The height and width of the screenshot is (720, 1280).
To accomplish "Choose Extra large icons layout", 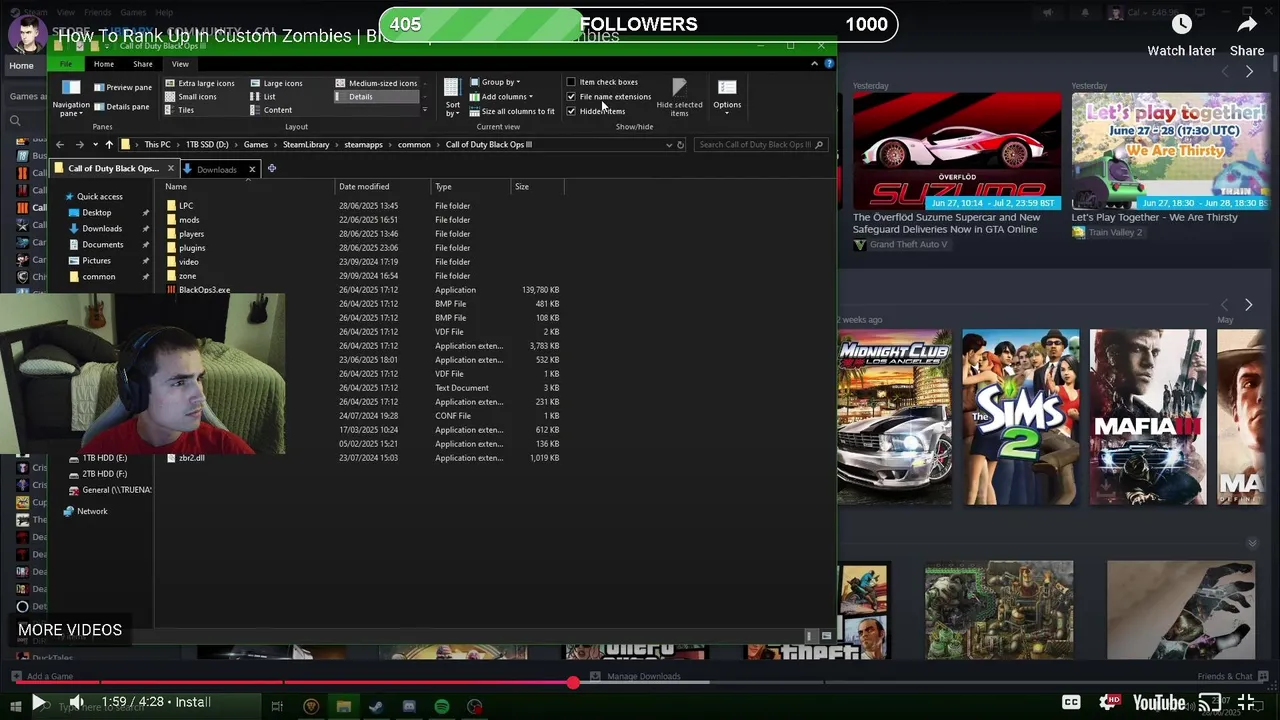I will tap(200, 83).
